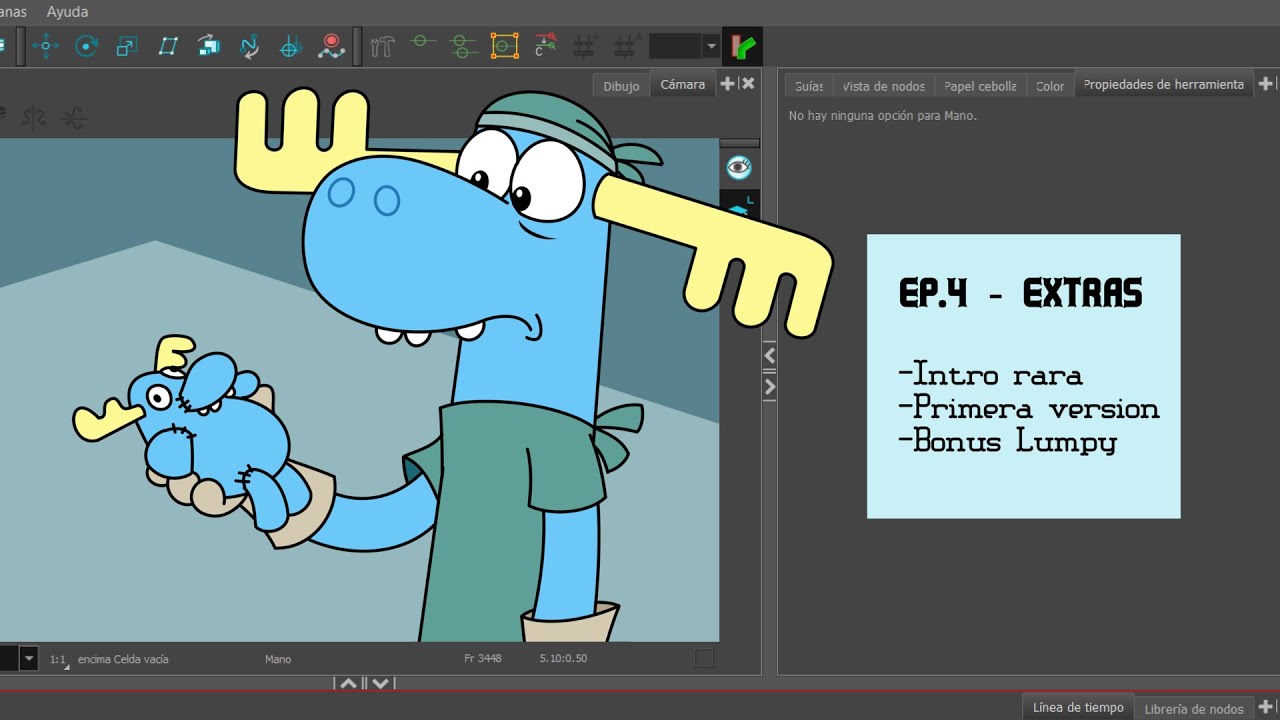Add a view beside Propiedades de herramienta

1265,84
